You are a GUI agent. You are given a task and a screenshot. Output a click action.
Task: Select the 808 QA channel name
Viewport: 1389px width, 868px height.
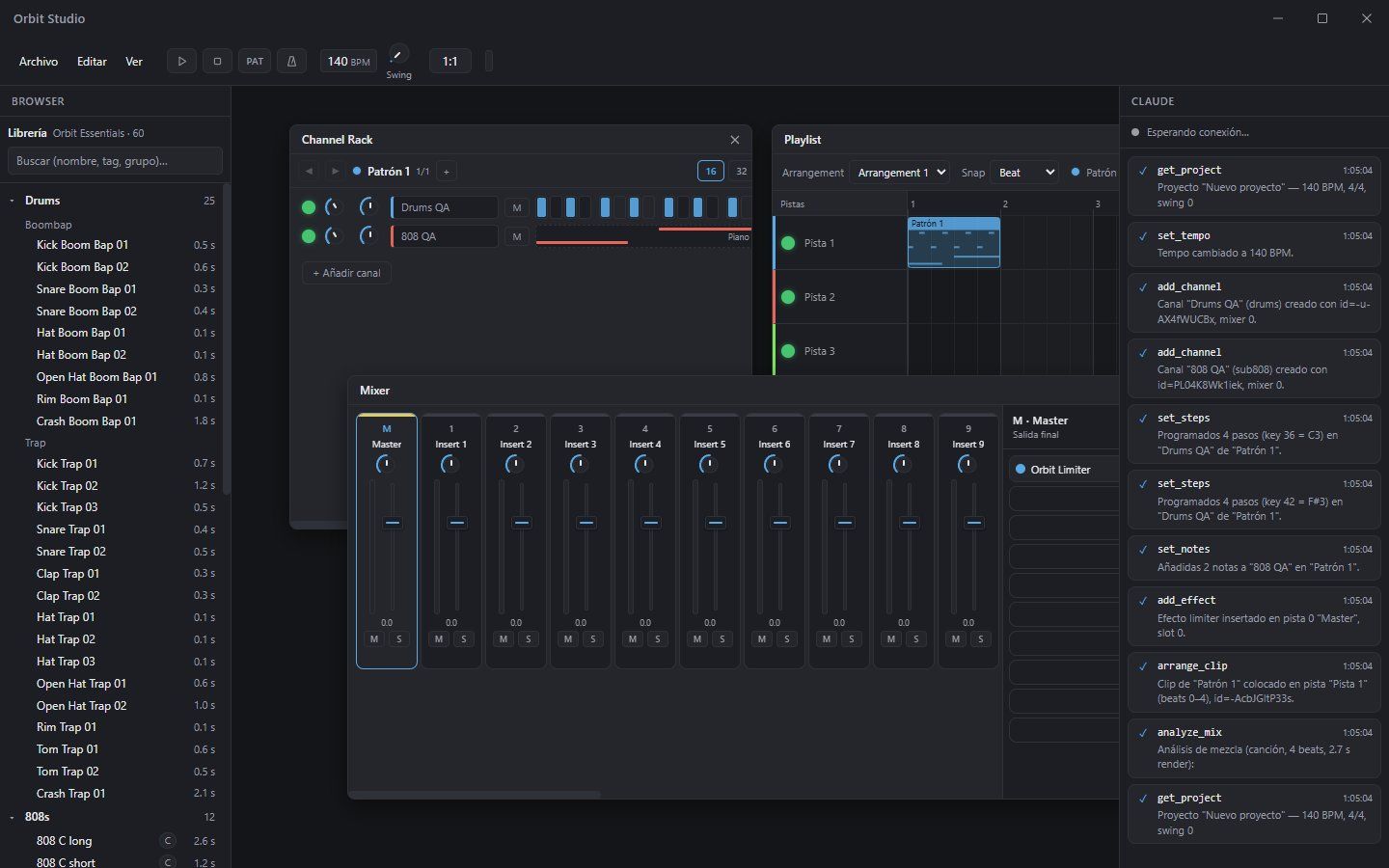pyautogui.click(x=445, y=236)
